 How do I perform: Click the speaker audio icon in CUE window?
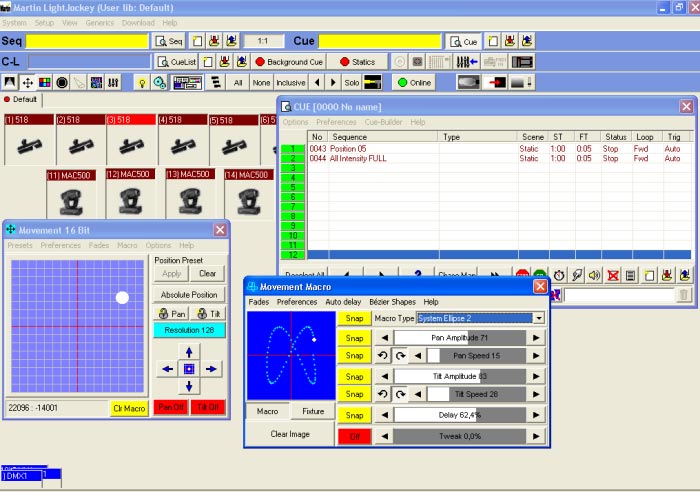tap(594, 275)
